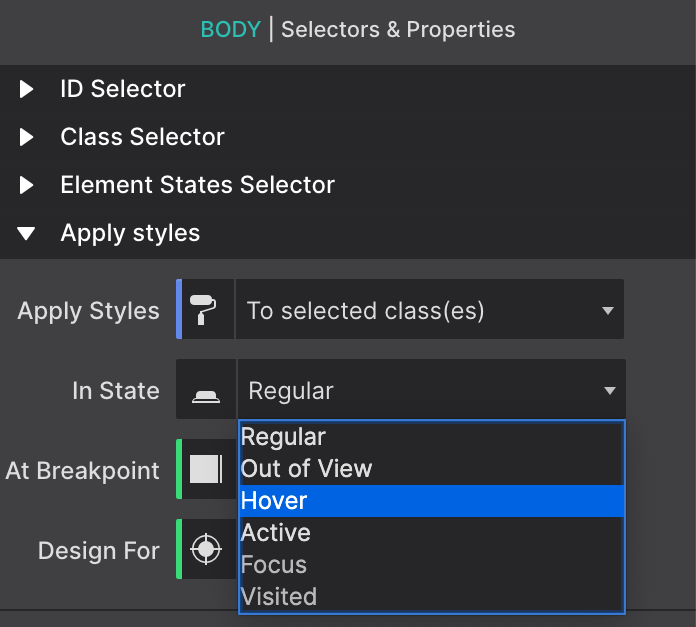Click the Design For target icon
Viewport: 696px width, 627px height.
pos(206,549)
